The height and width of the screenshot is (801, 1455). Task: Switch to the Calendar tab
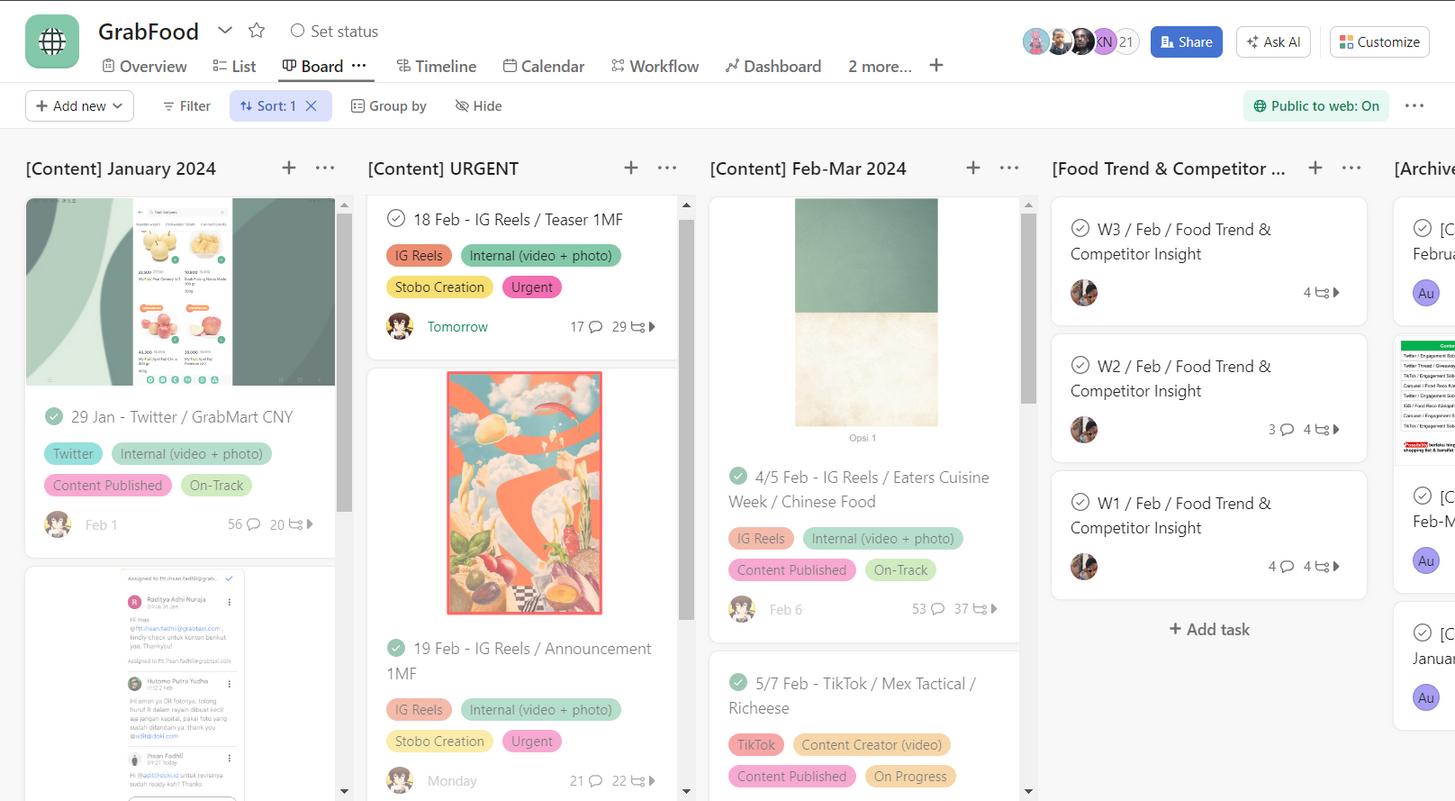(543, 66)
